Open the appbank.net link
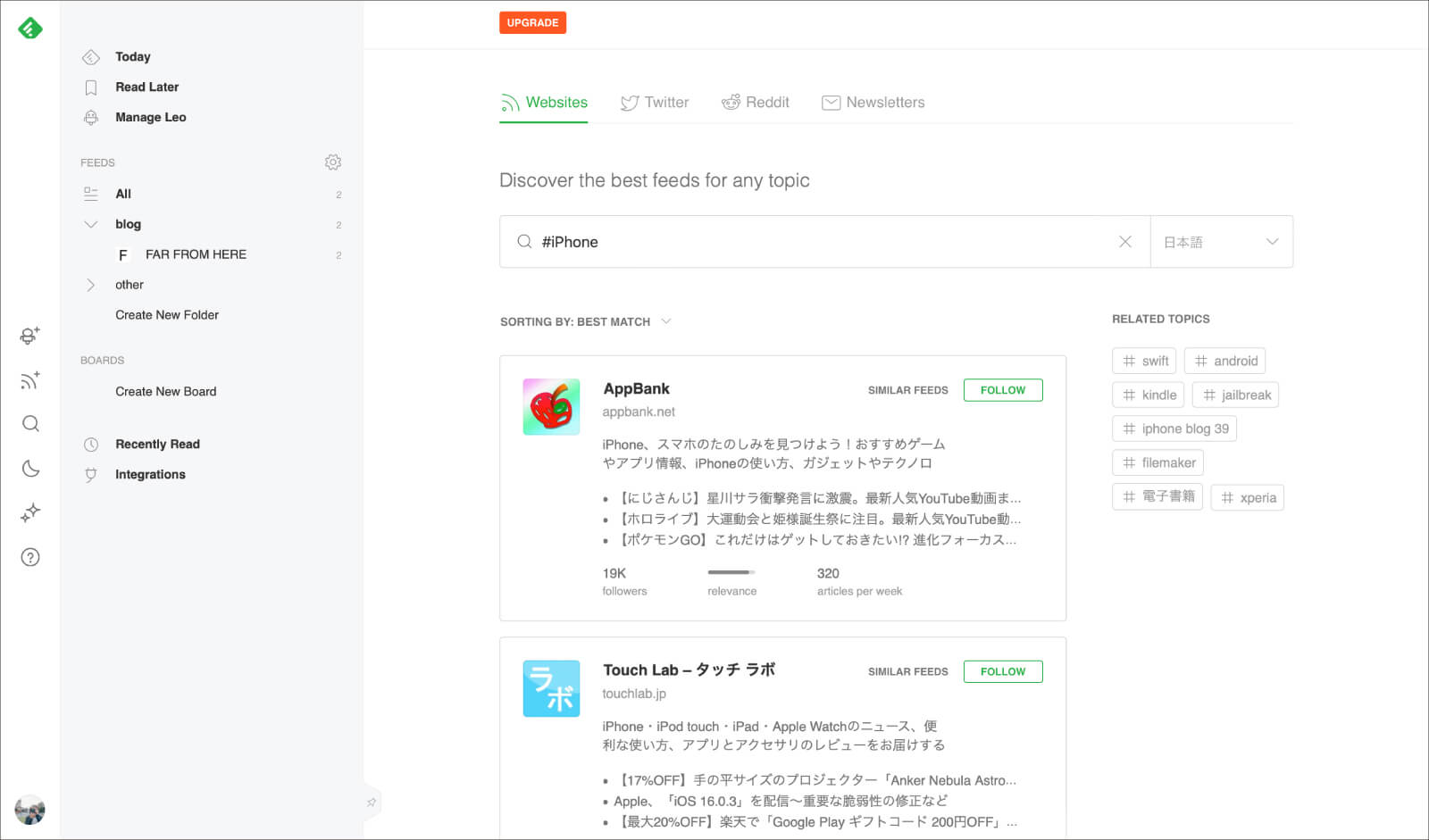The width and height of the screenshot is (1429, 840). click(639, 412)
